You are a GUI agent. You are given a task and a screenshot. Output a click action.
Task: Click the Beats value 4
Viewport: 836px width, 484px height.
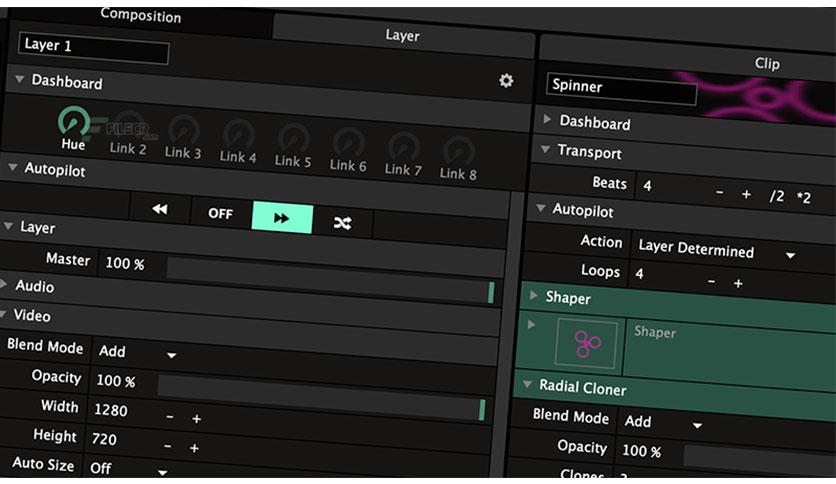click(x=647, y=186)
